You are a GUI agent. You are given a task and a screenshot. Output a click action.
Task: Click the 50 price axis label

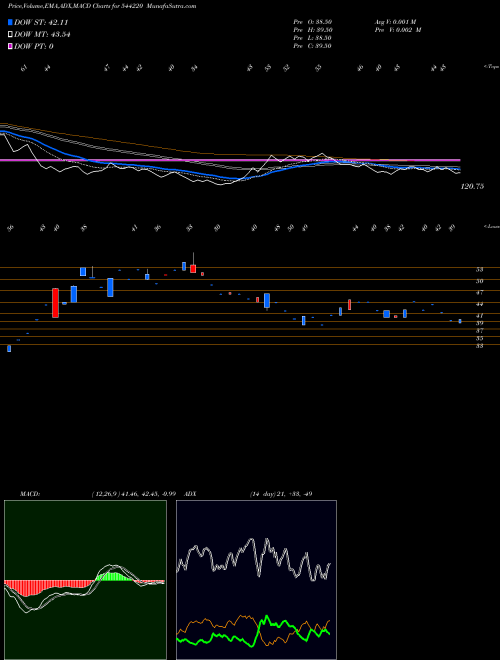point(479,281)
